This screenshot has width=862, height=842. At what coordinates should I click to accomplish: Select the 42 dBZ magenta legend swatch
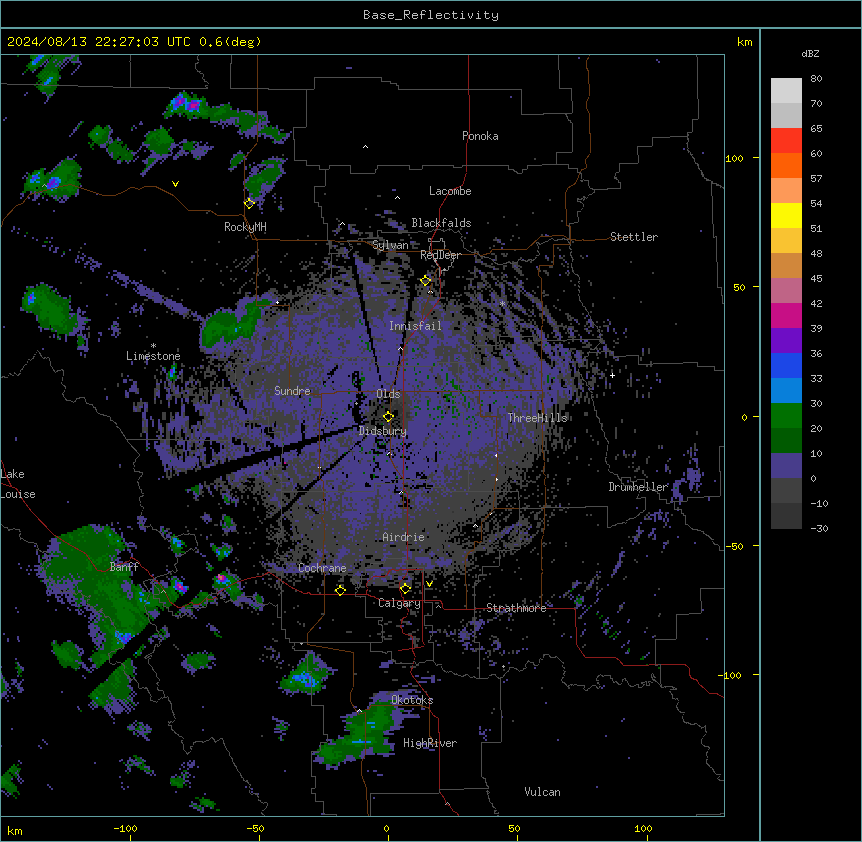point(786,315)
